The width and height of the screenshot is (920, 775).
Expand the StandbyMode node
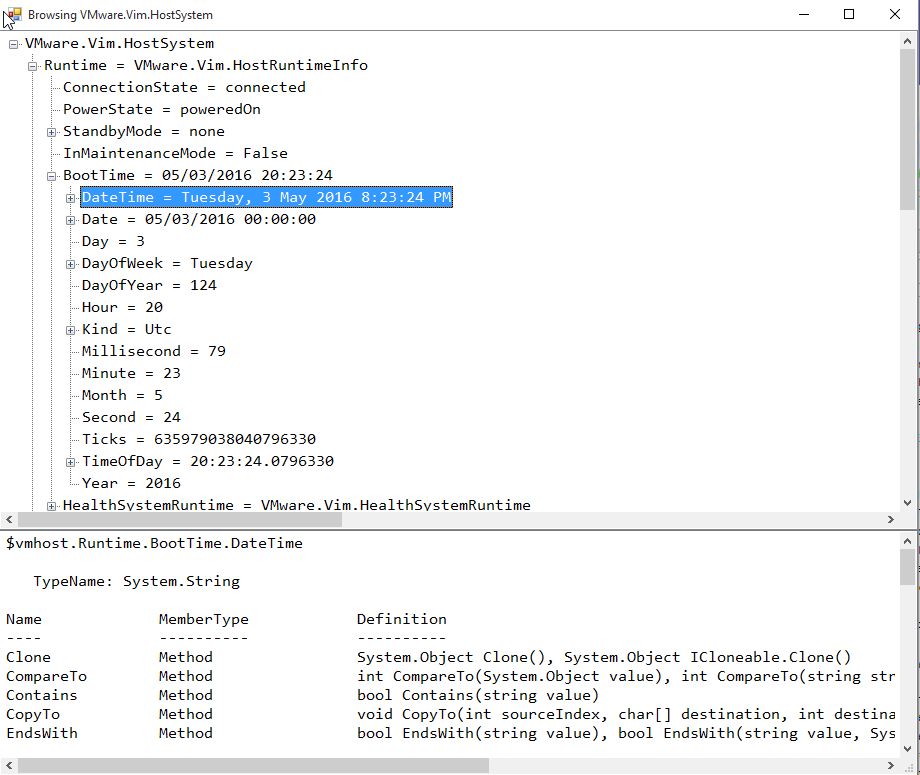click(52, 133)
